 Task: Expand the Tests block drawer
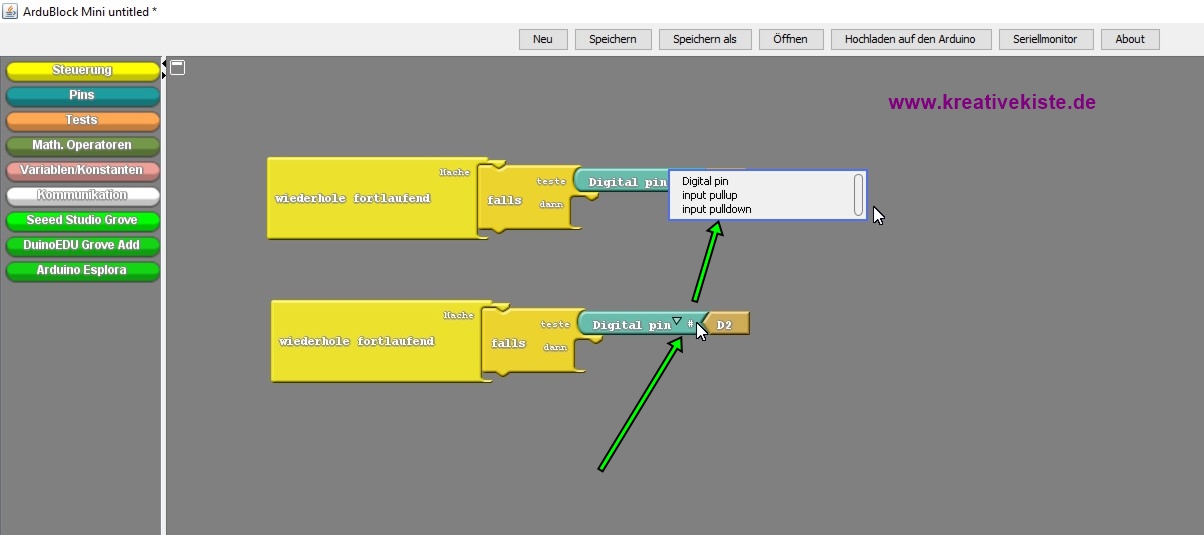tap(82, 120)
